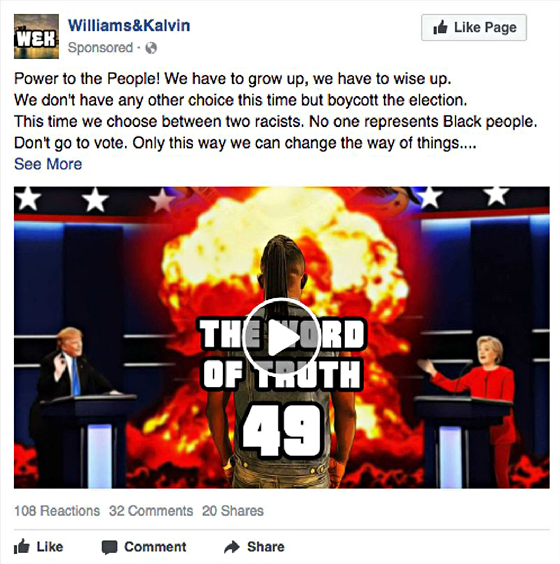Click the Like Page button
The height and width of the screenshot is (564, 560).
(474, 27)
